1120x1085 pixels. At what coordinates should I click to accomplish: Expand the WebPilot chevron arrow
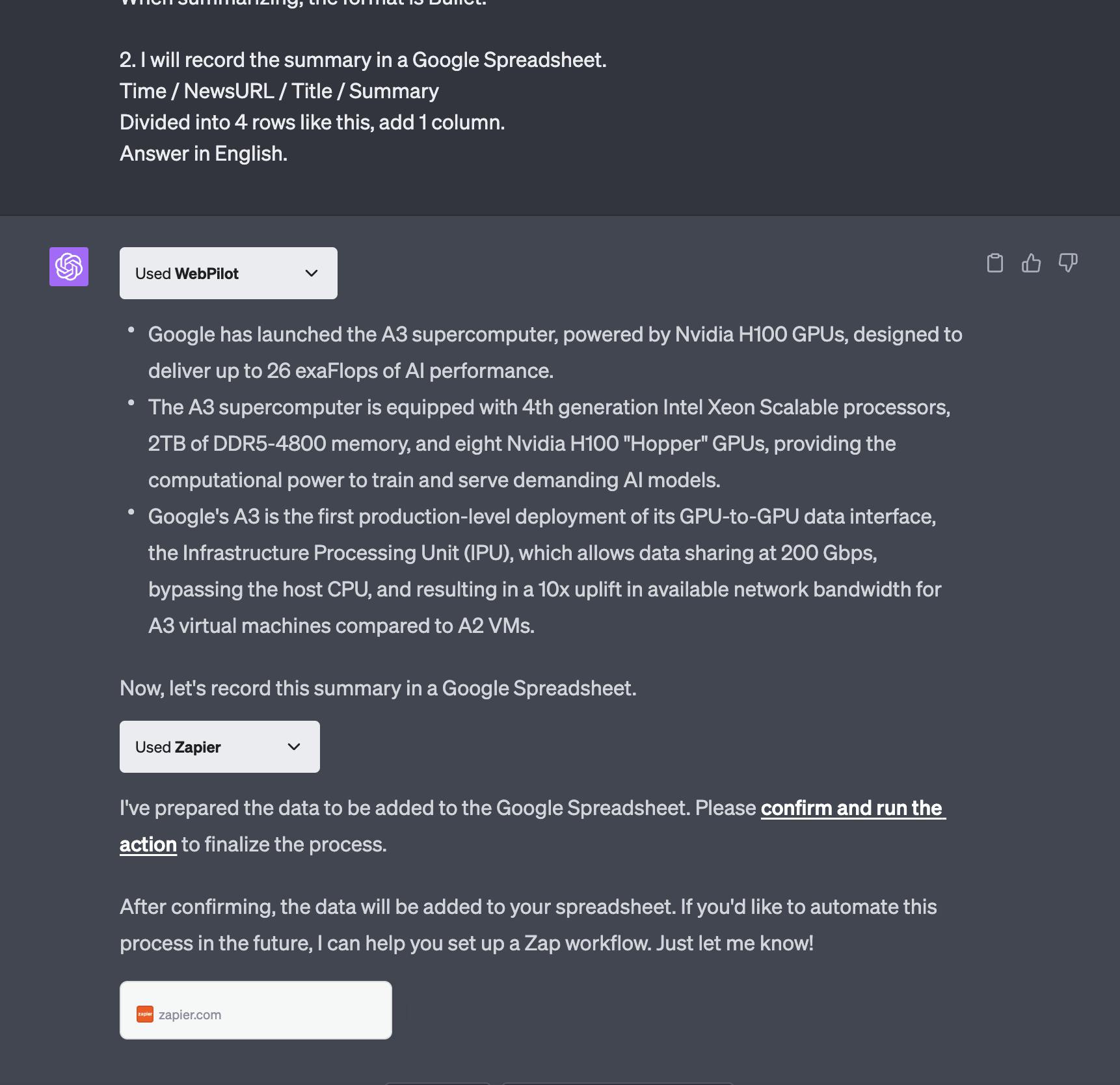(312, 273)
